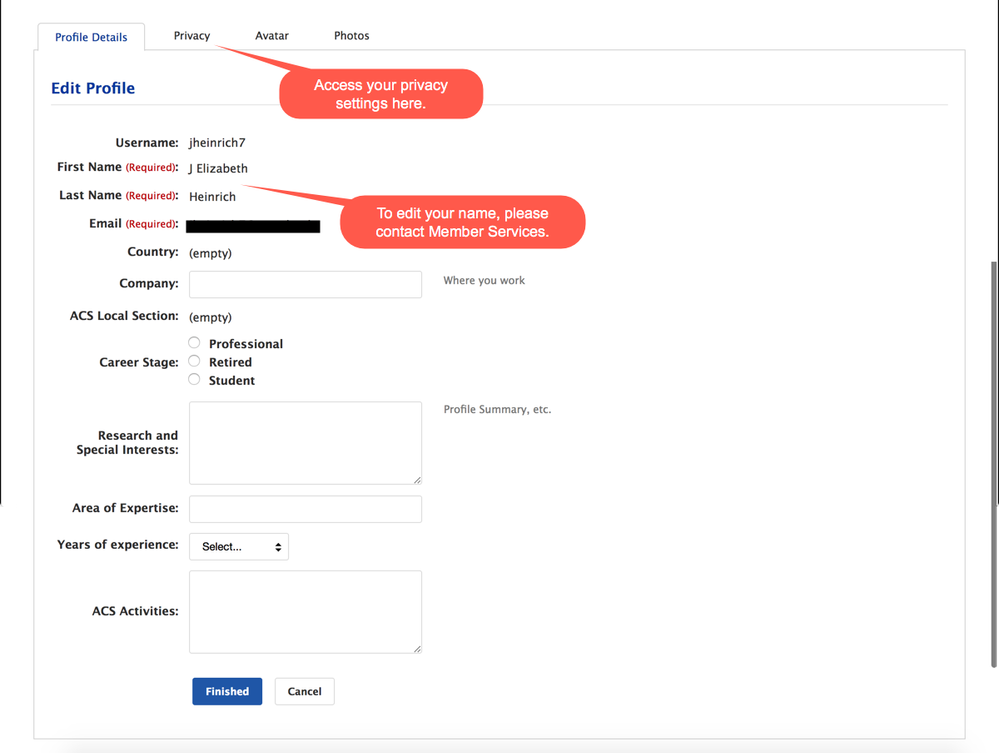Viewport: 999px width, 753px height.
Task: Select the Professional career stage radio button
Action: (x=194, y=343)
